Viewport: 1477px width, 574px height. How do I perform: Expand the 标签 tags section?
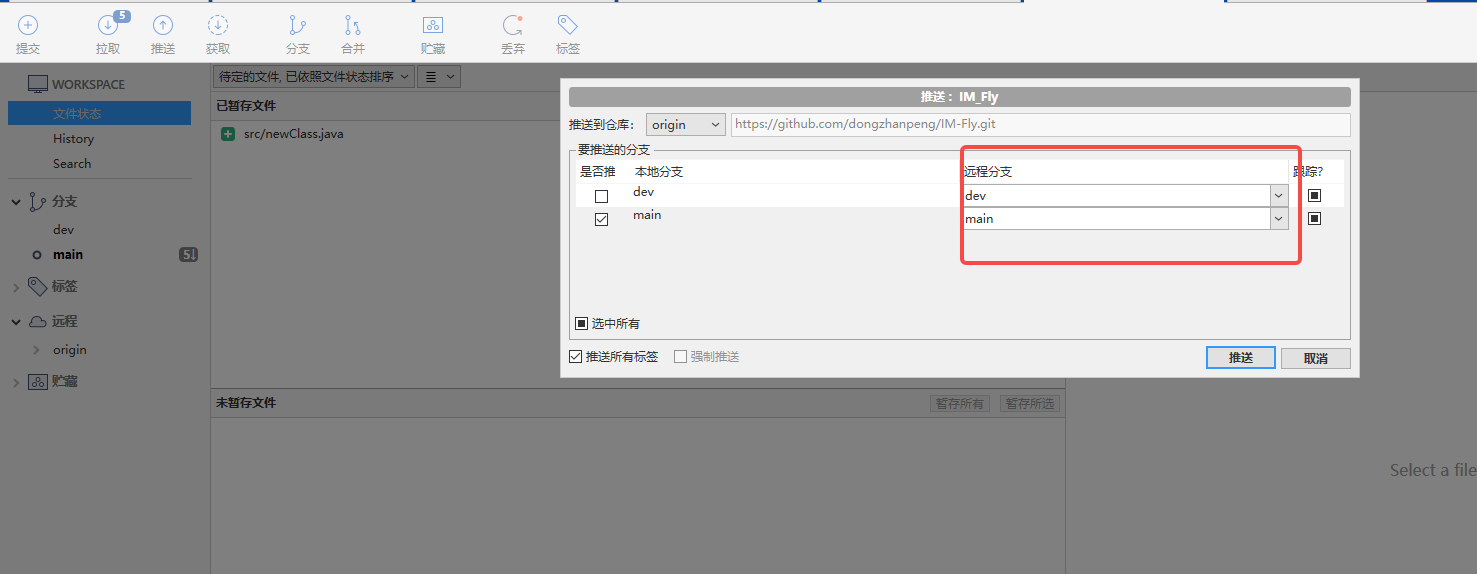point(16,287)
